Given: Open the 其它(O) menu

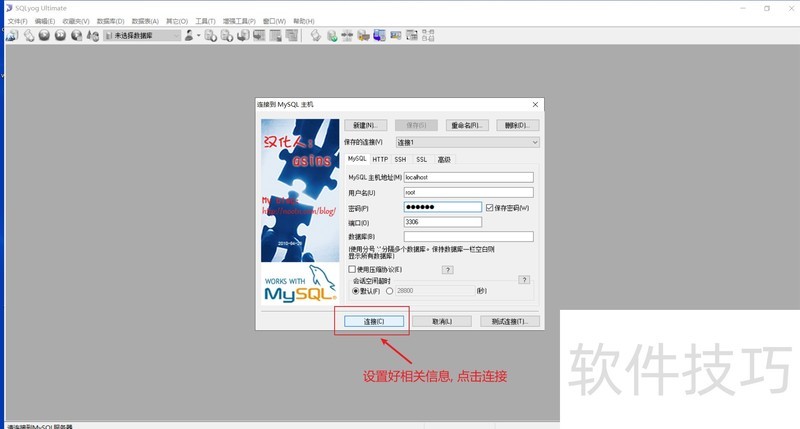Looking at the screenshot, I should point(177,21).
